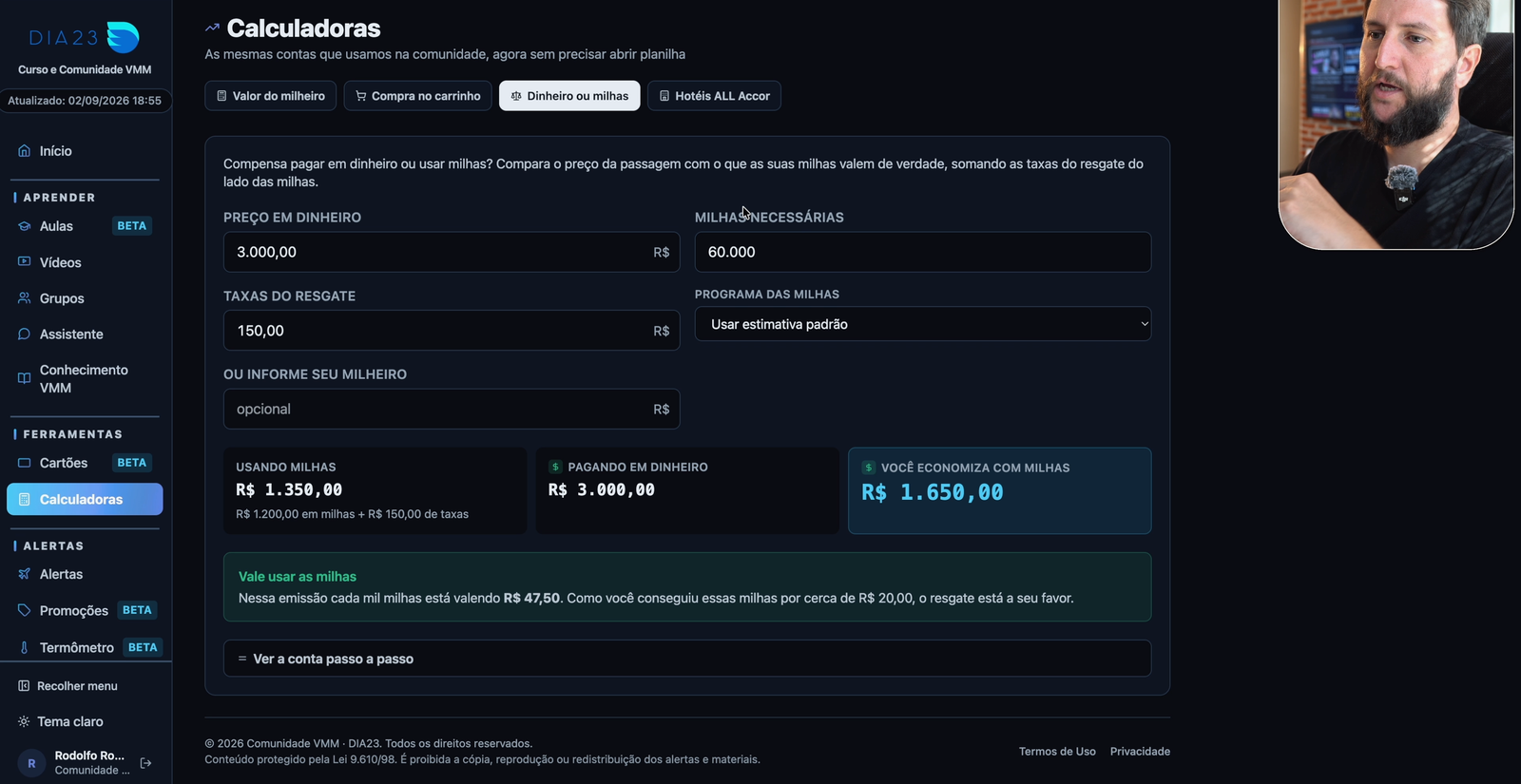Click the Cartões card icon

click(24, 463)
